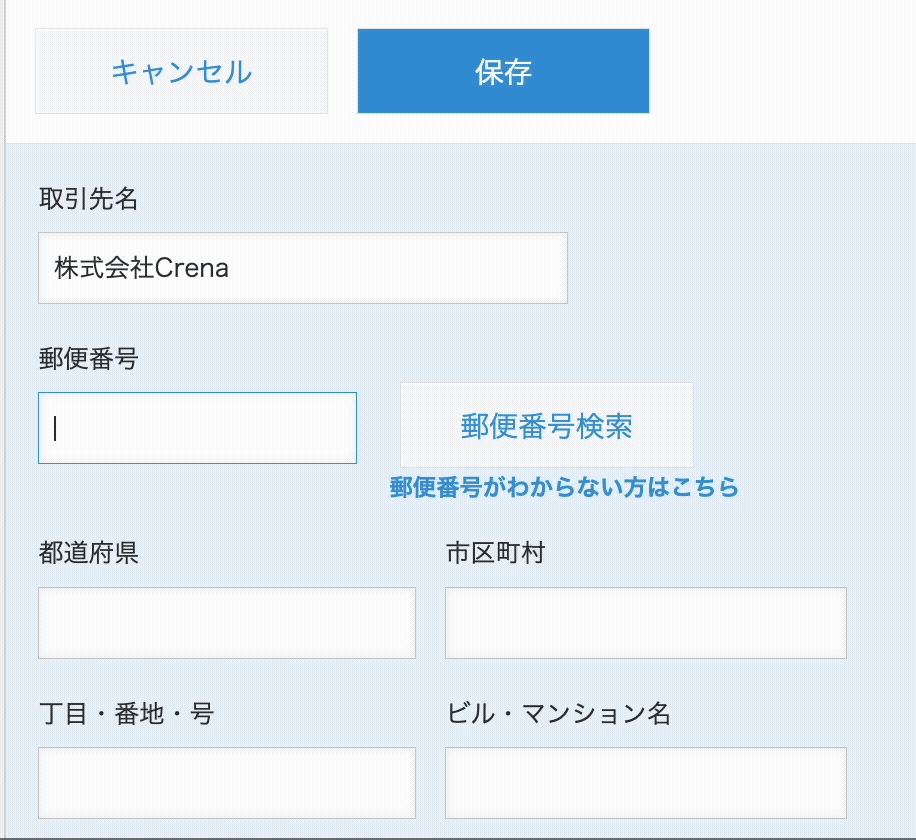Select the ビル・マンション名 input box

(x=645, y=783)
